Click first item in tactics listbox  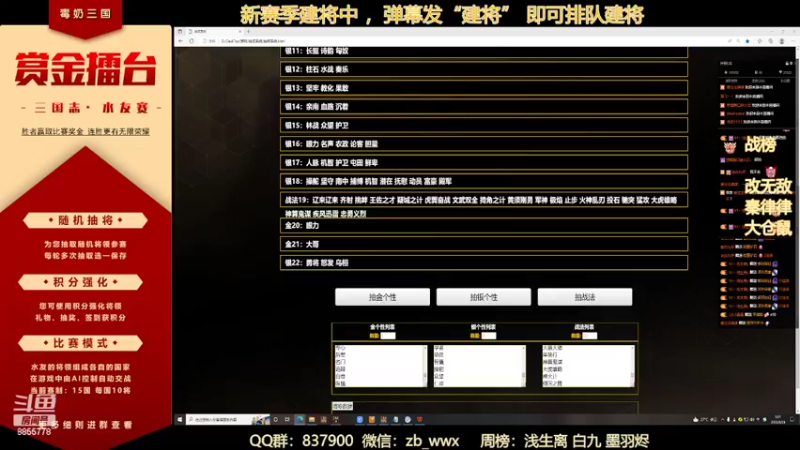point(586,348)
